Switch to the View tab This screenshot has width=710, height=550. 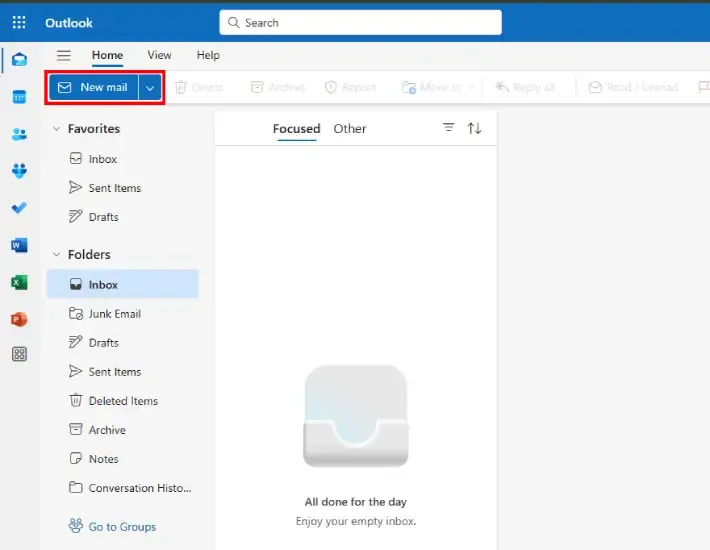[x=159, y=55]
